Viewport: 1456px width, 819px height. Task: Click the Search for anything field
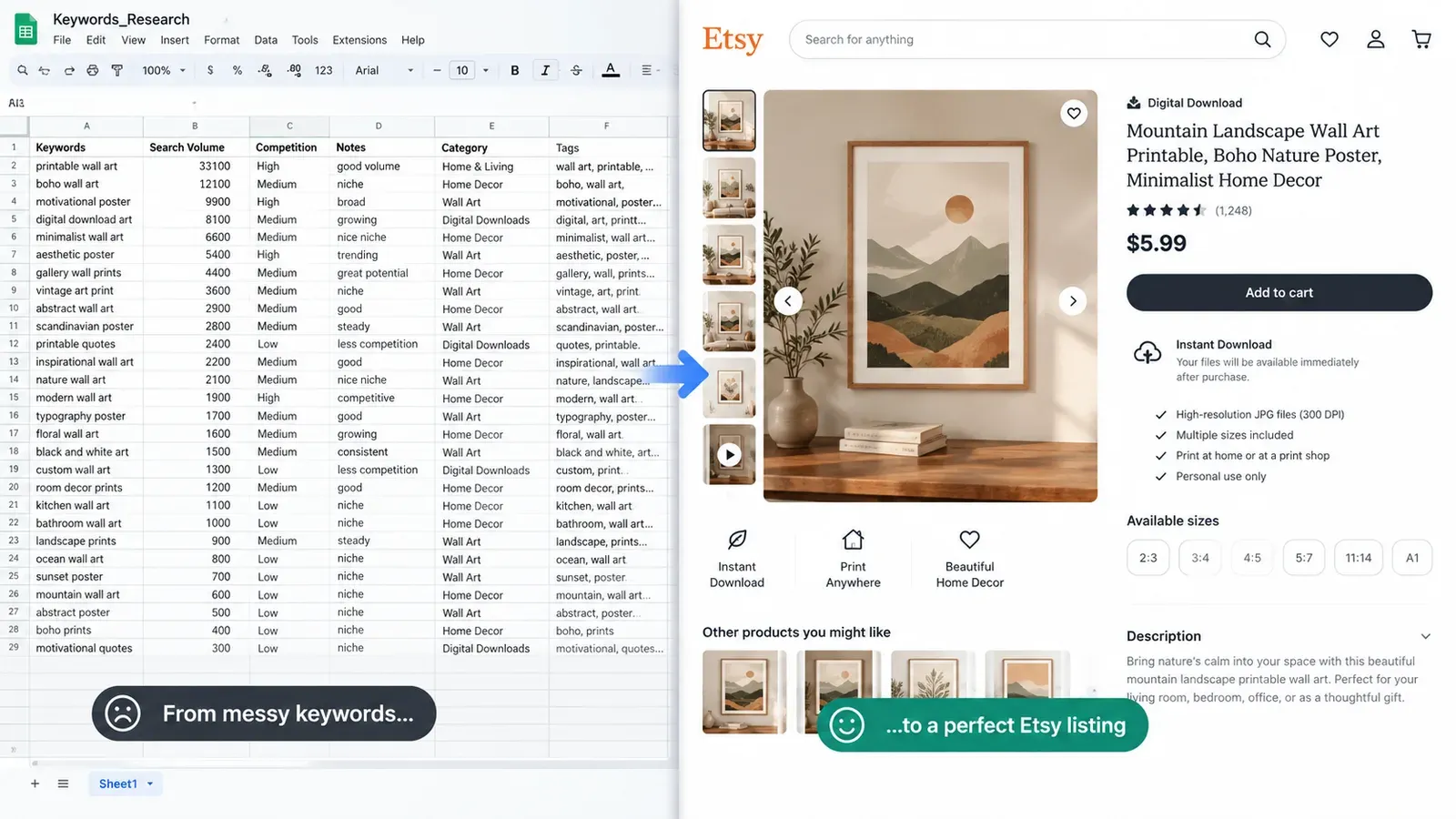click(1037, 39)
